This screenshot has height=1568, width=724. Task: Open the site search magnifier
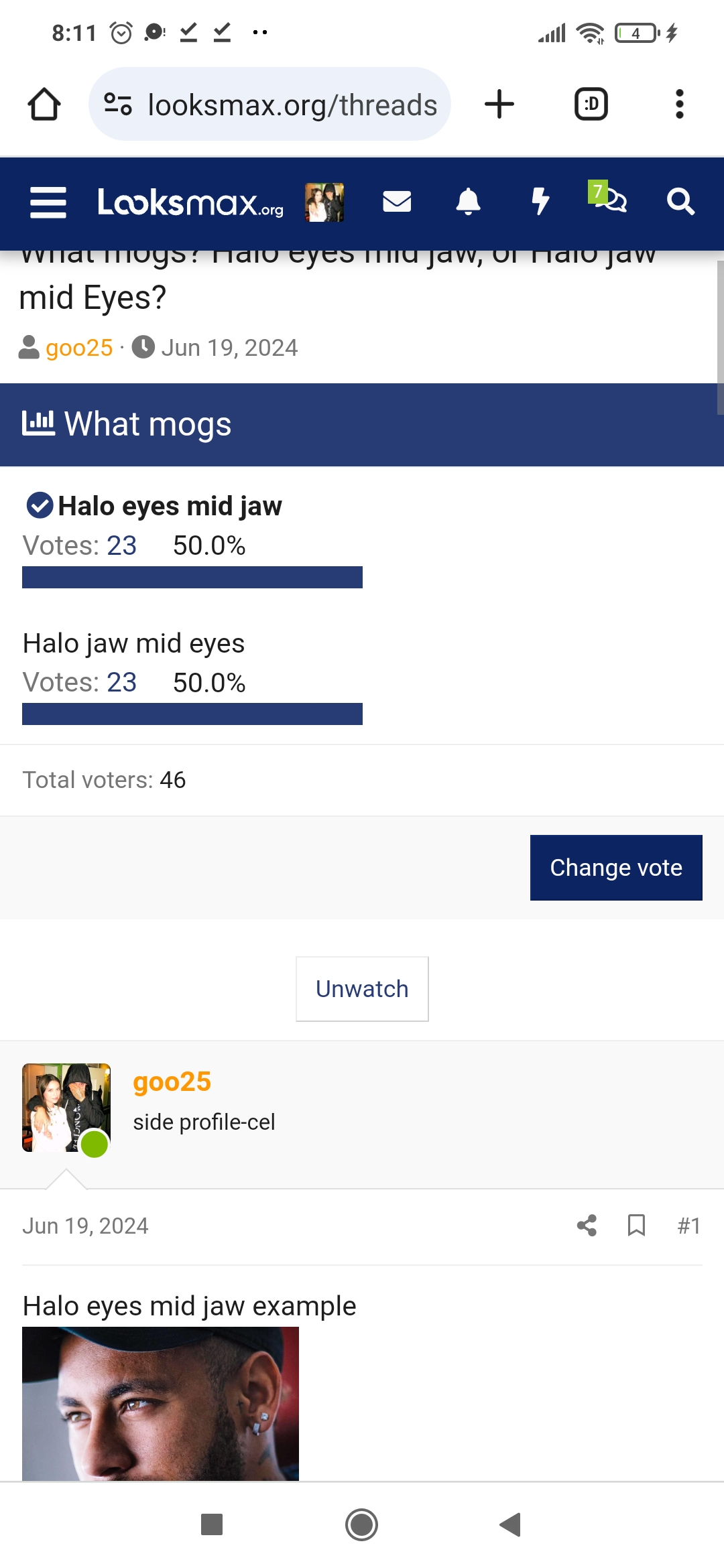pos(680,201)
